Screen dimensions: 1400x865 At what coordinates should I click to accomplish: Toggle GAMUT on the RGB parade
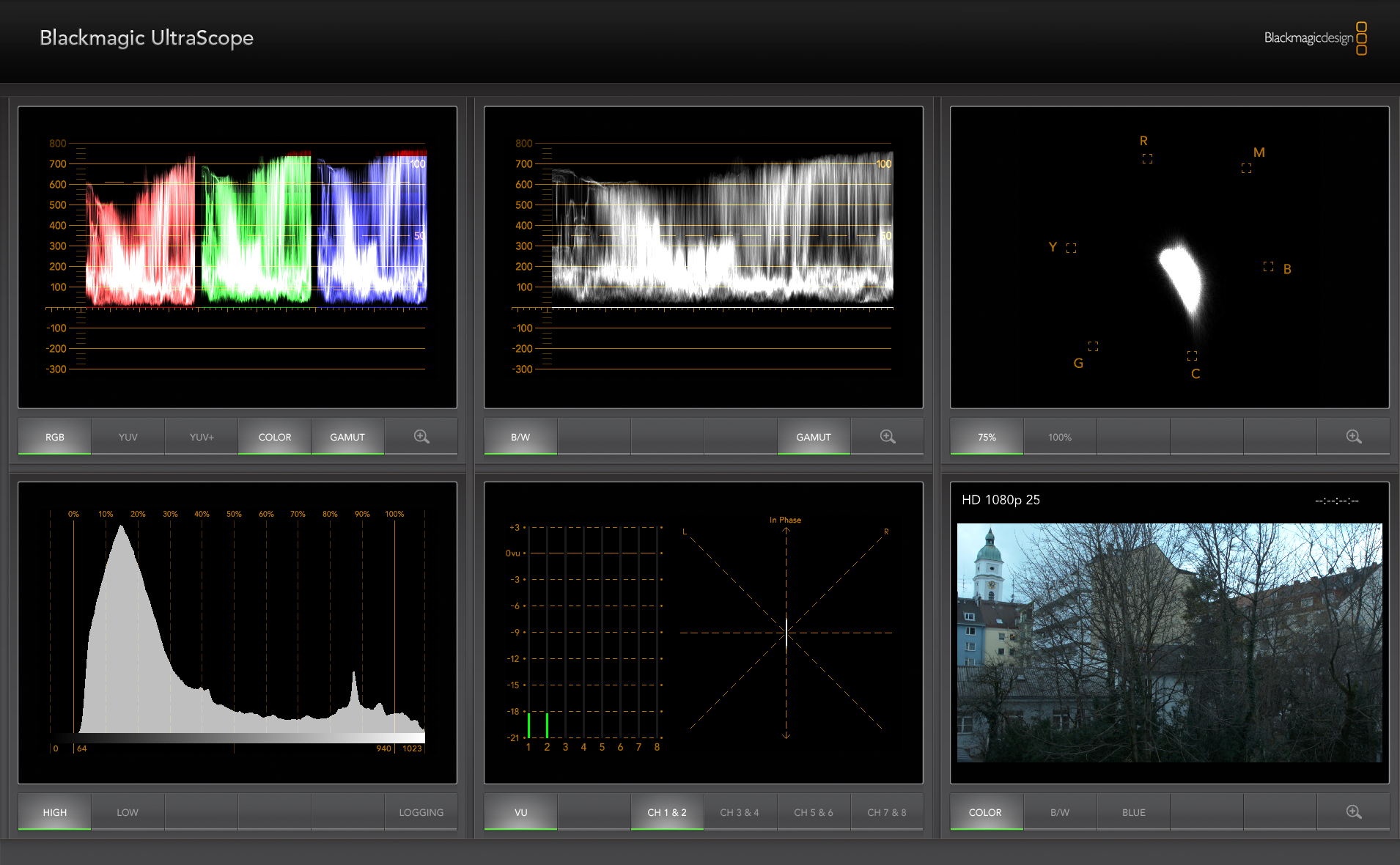[347, 437]
